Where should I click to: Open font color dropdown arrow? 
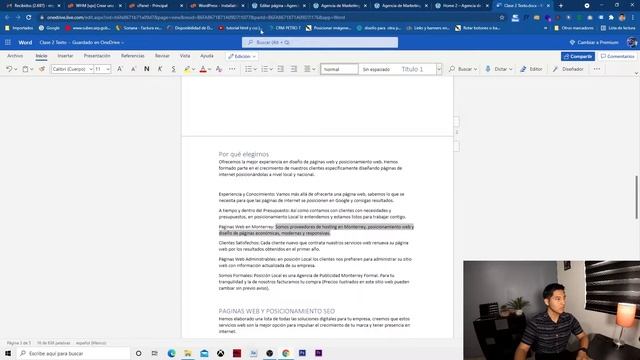(209, 69)
